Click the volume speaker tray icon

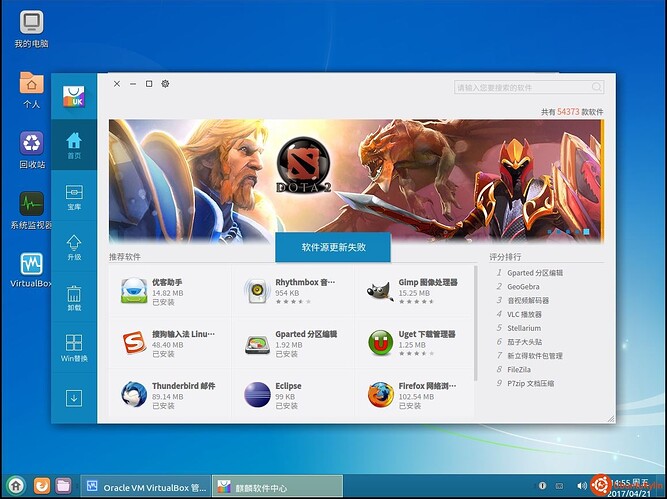[581, 485]
